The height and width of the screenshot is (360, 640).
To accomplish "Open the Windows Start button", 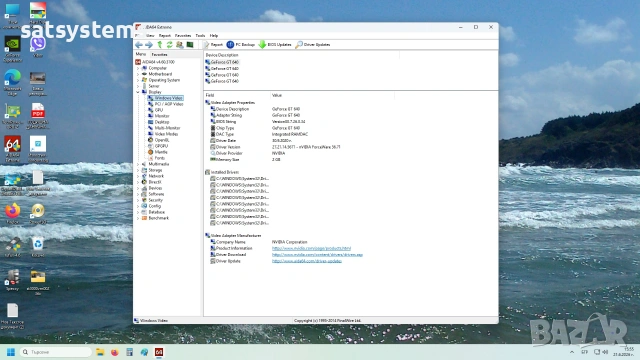I will click(11, 352).
